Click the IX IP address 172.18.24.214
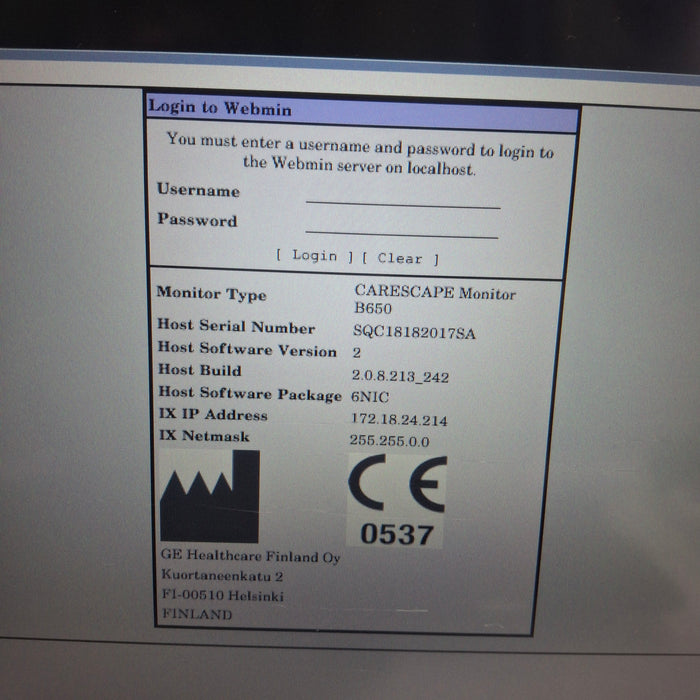This screenshot has height=700, width=700. (399, 420)
